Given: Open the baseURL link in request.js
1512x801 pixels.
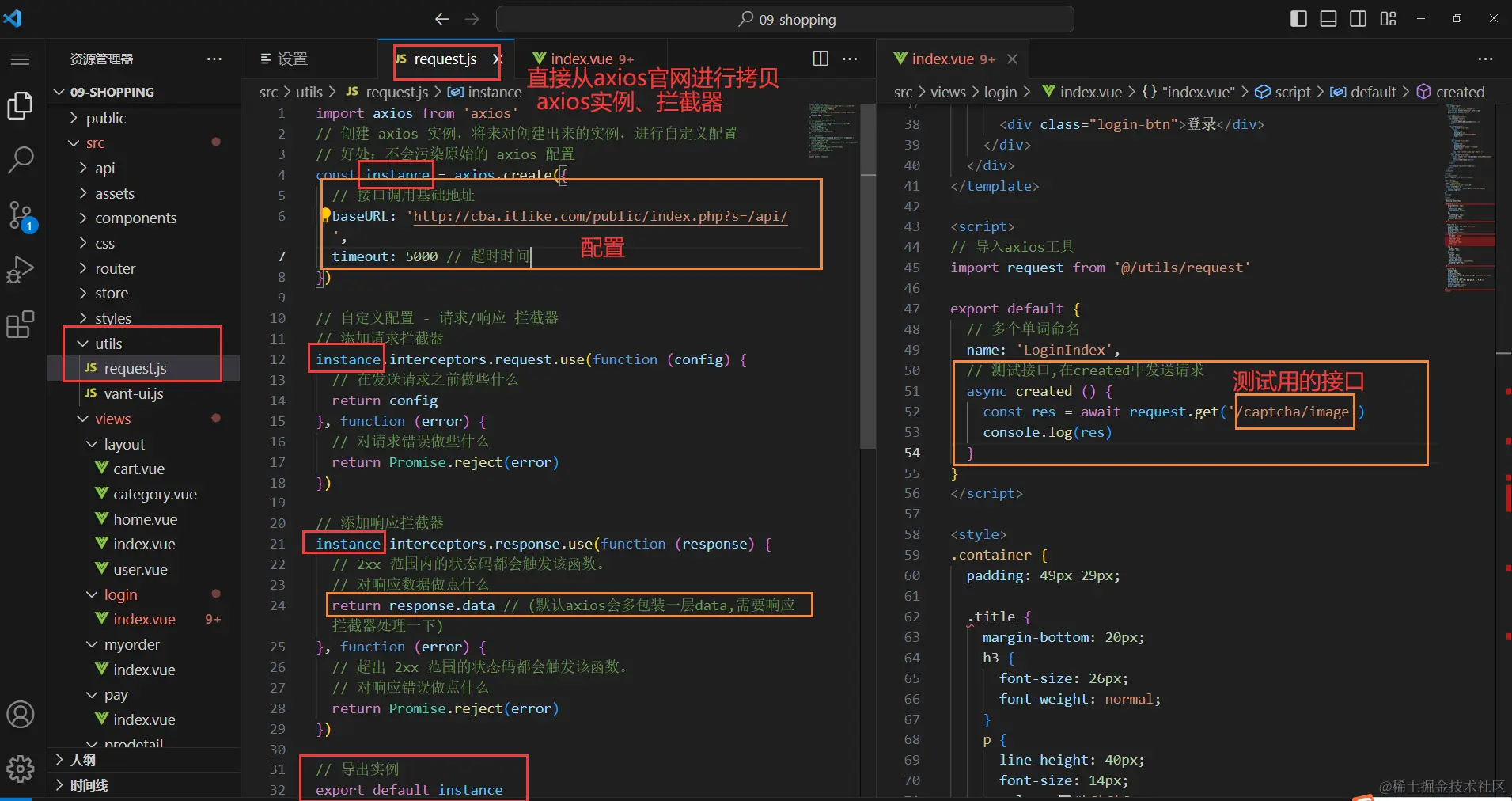Looking at the screenshot, I should (600, 216).
